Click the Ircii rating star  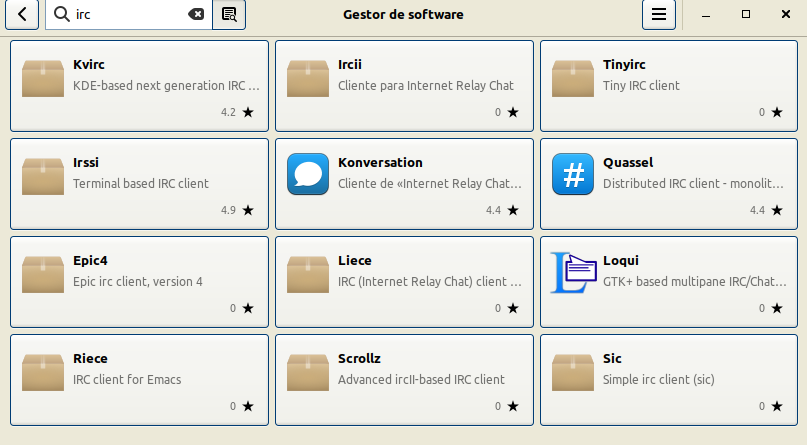513,112
